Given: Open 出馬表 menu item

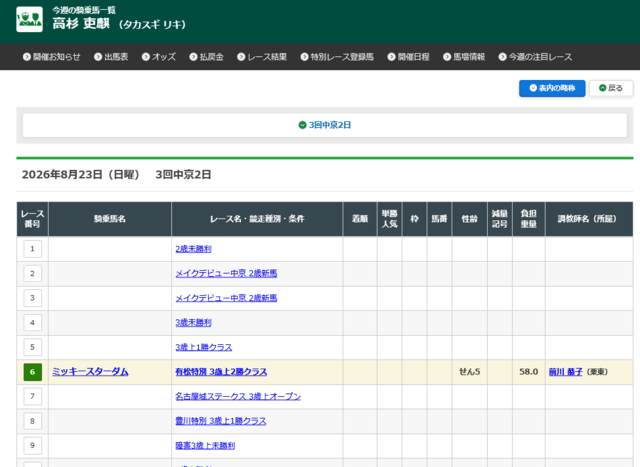Looking at the screenshot, I should click(x=111, y=57).
